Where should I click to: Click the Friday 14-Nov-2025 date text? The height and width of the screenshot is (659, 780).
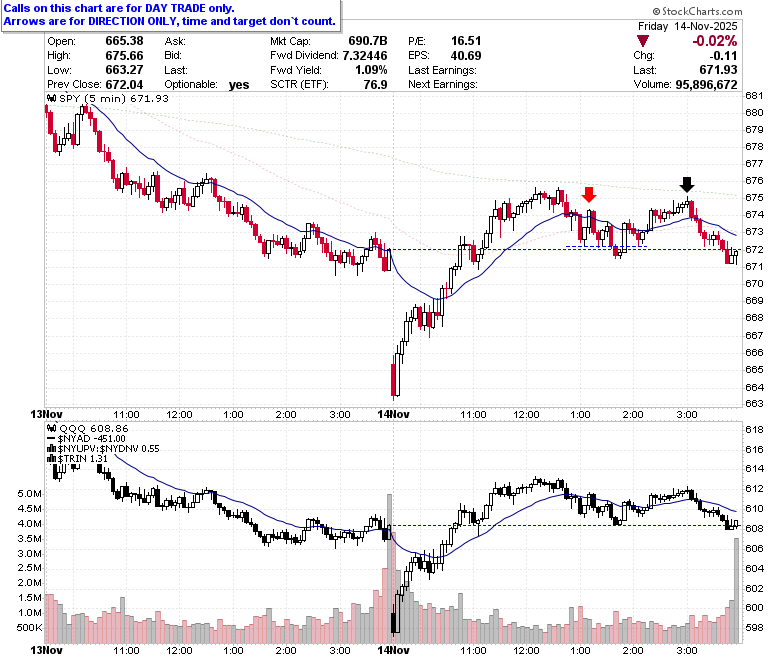point(687,26)
